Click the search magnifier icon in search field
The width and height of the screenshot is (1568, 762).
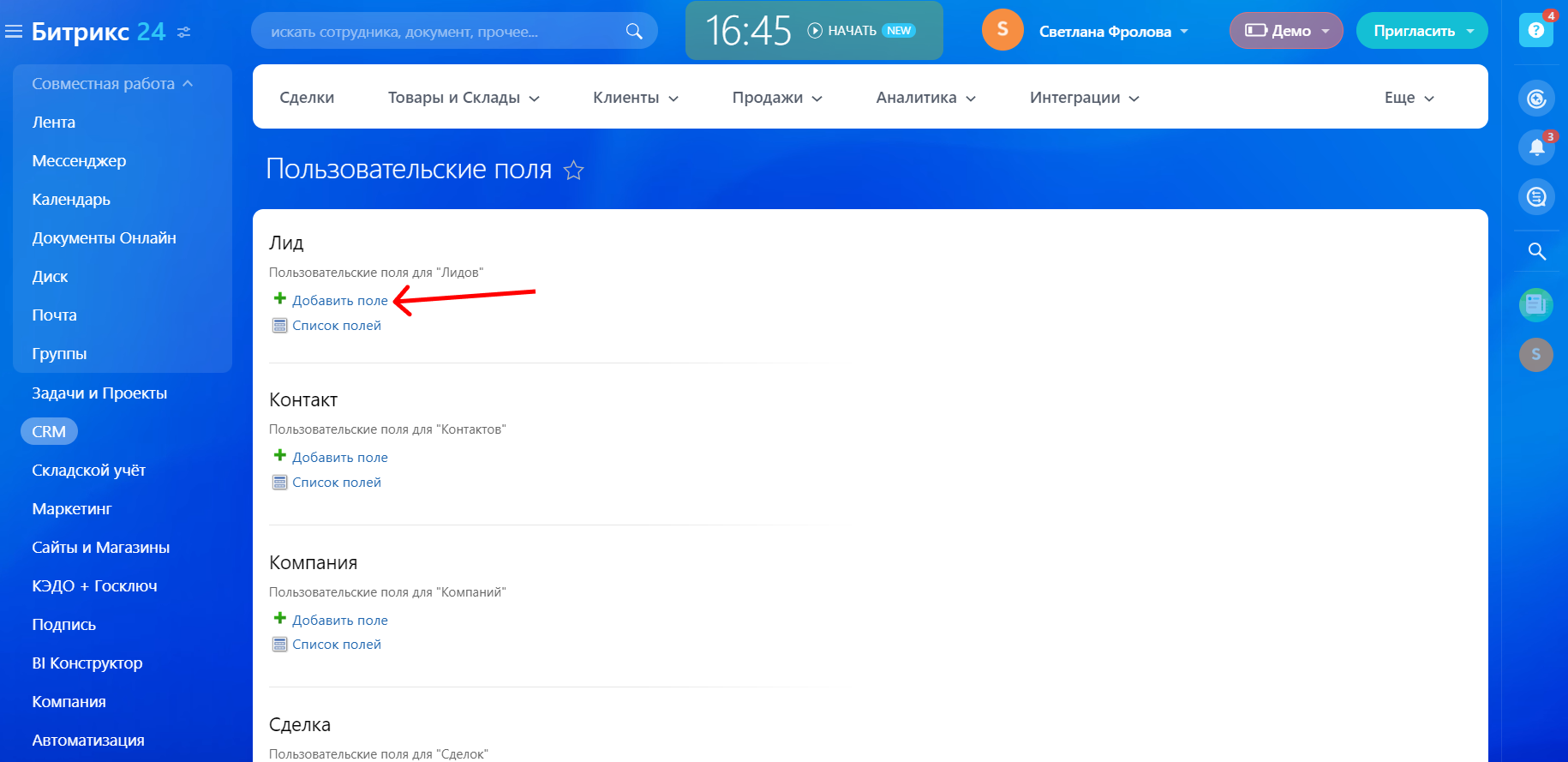tap(634, 31)
